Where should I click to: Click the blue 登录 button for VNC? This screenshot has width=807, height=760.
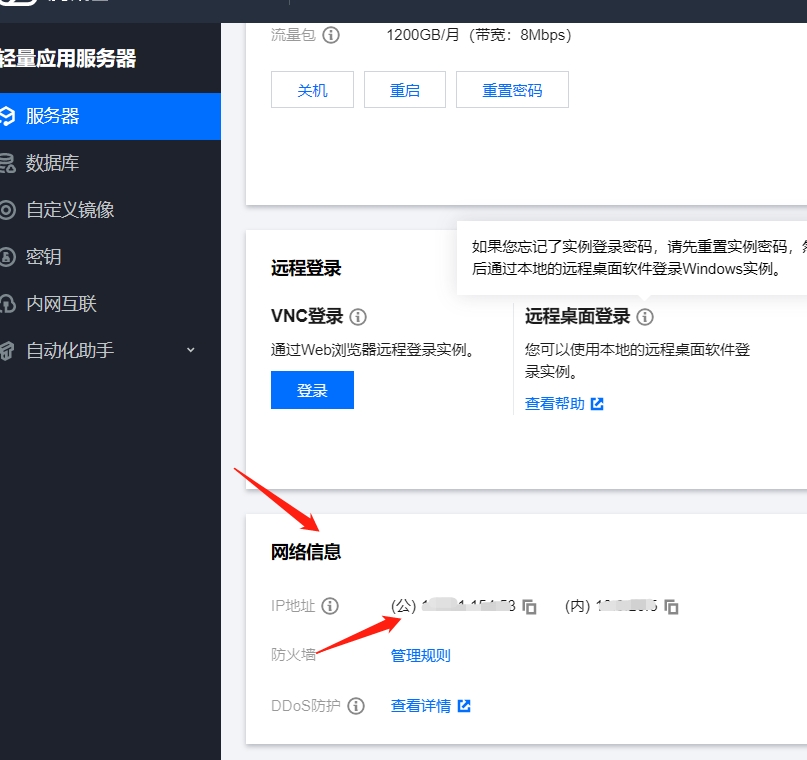coord(312,391)
